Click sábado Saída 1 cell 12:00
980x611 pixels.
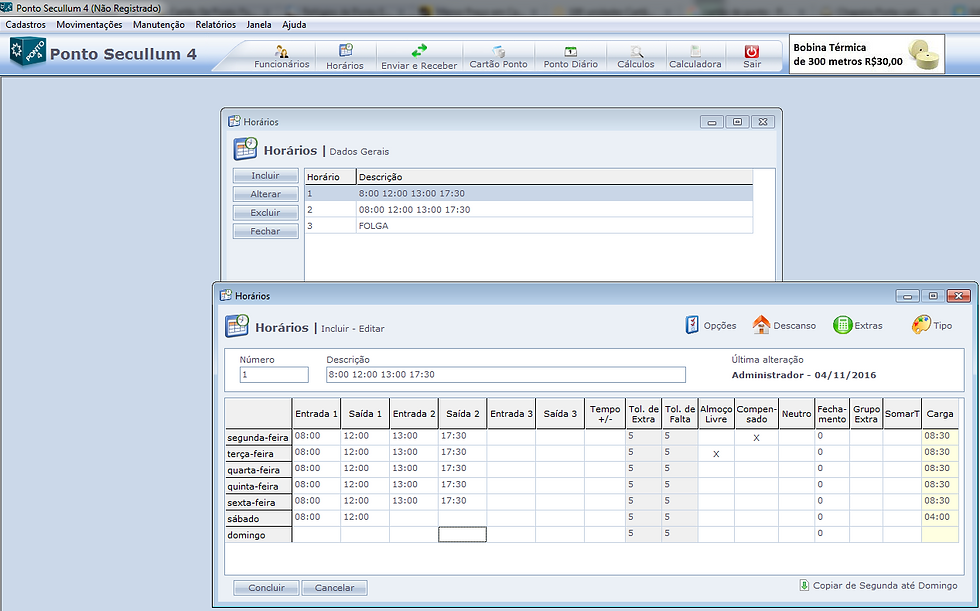click(365, 518)
